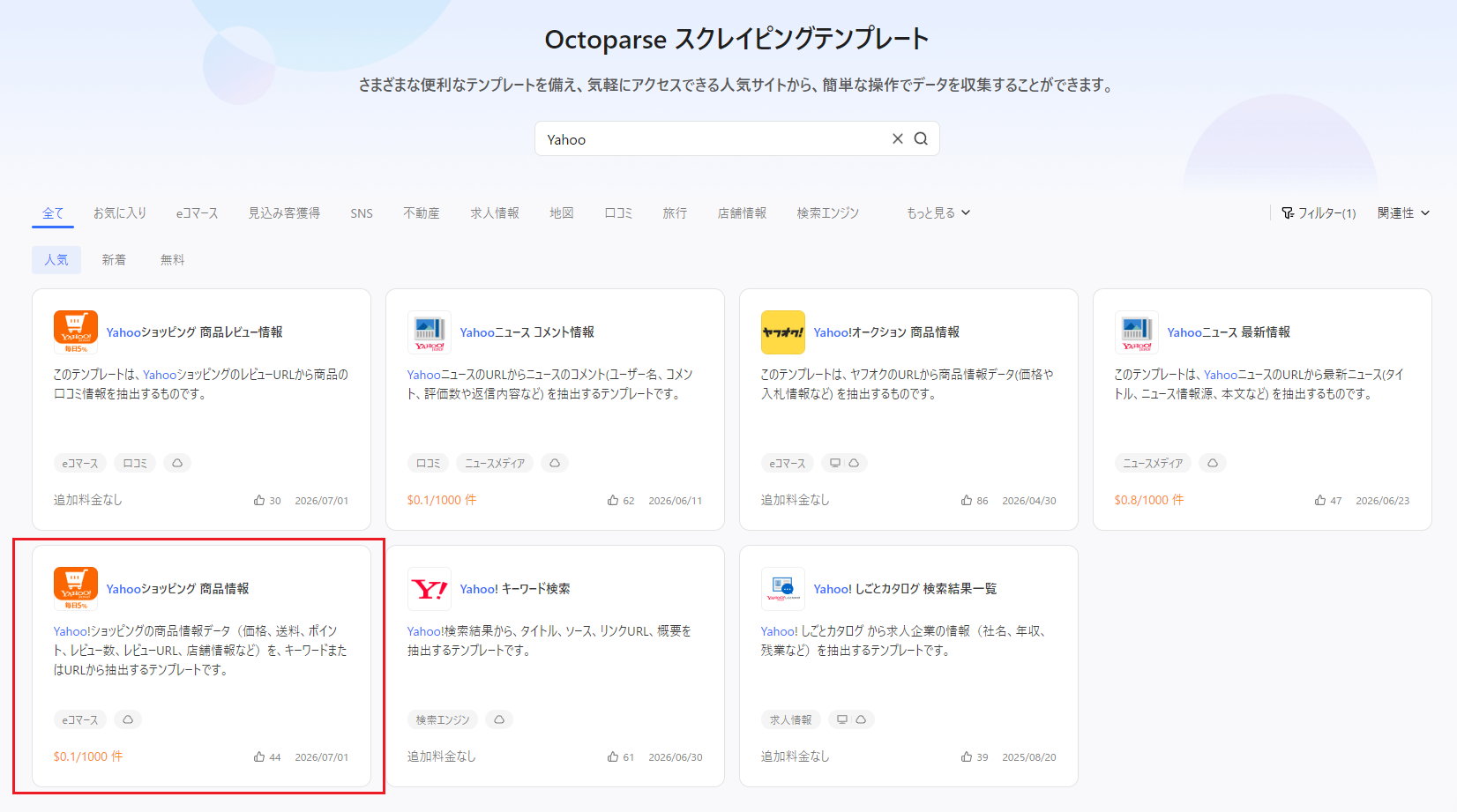Click the 2025/08/20 date on しごとカタログ card

[1029, 757]
